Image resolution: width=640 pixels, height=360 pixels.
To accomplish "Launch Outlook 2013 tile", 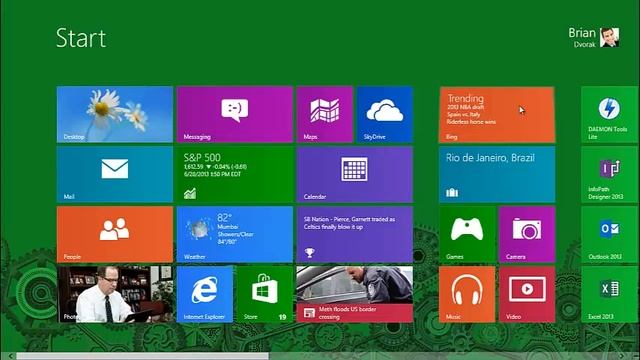I will coord(610,234).
